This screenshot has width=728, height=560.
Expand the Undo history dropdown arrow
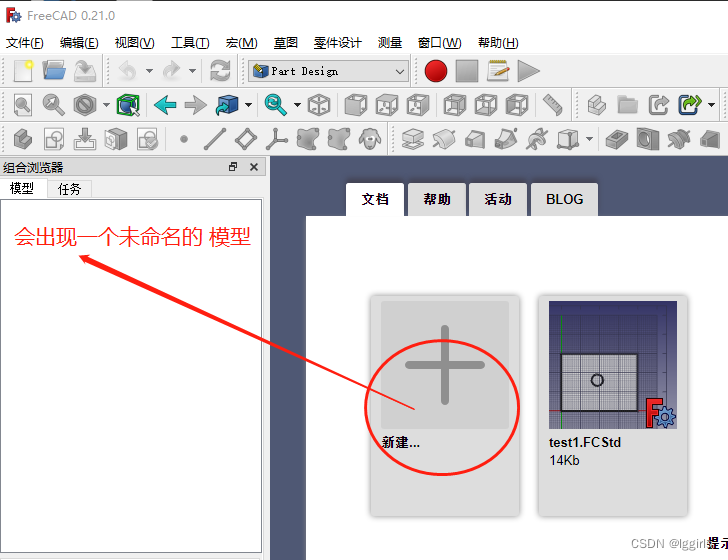pyautogui.click(x=149, y=71)
